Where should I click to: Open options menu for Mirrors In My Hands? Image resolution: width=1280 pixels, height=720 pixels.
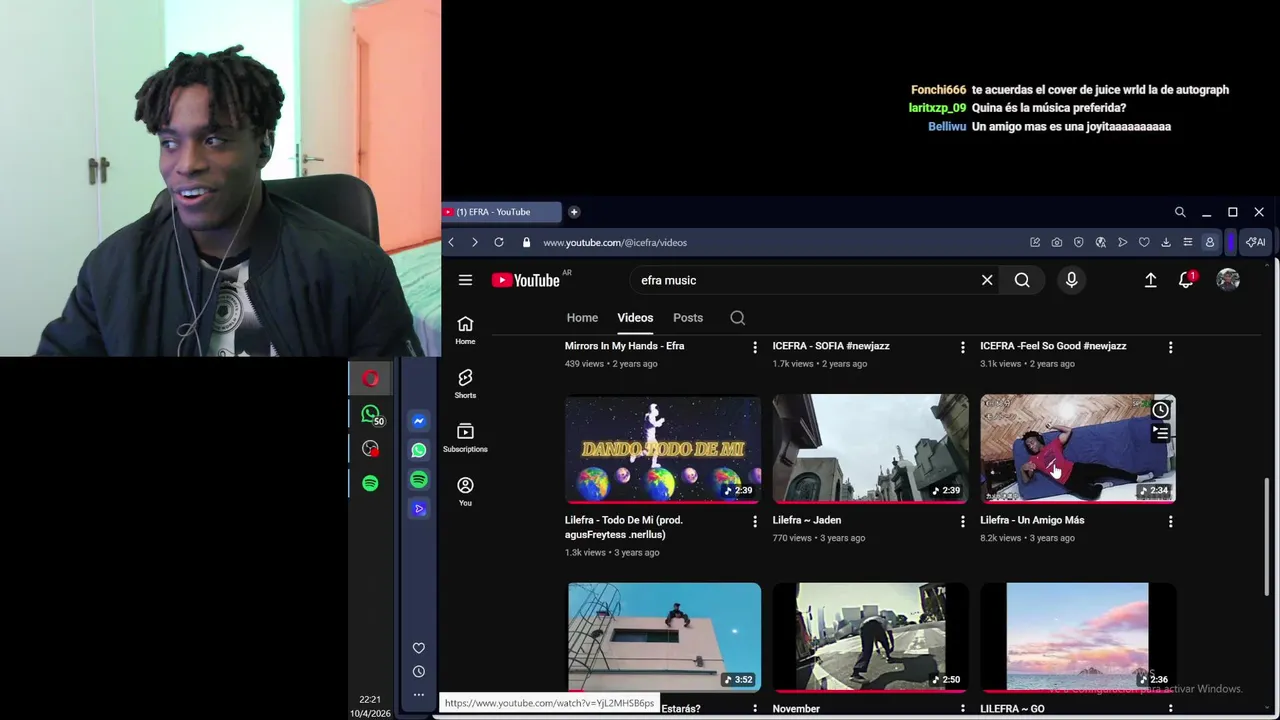tap(755, 347)
